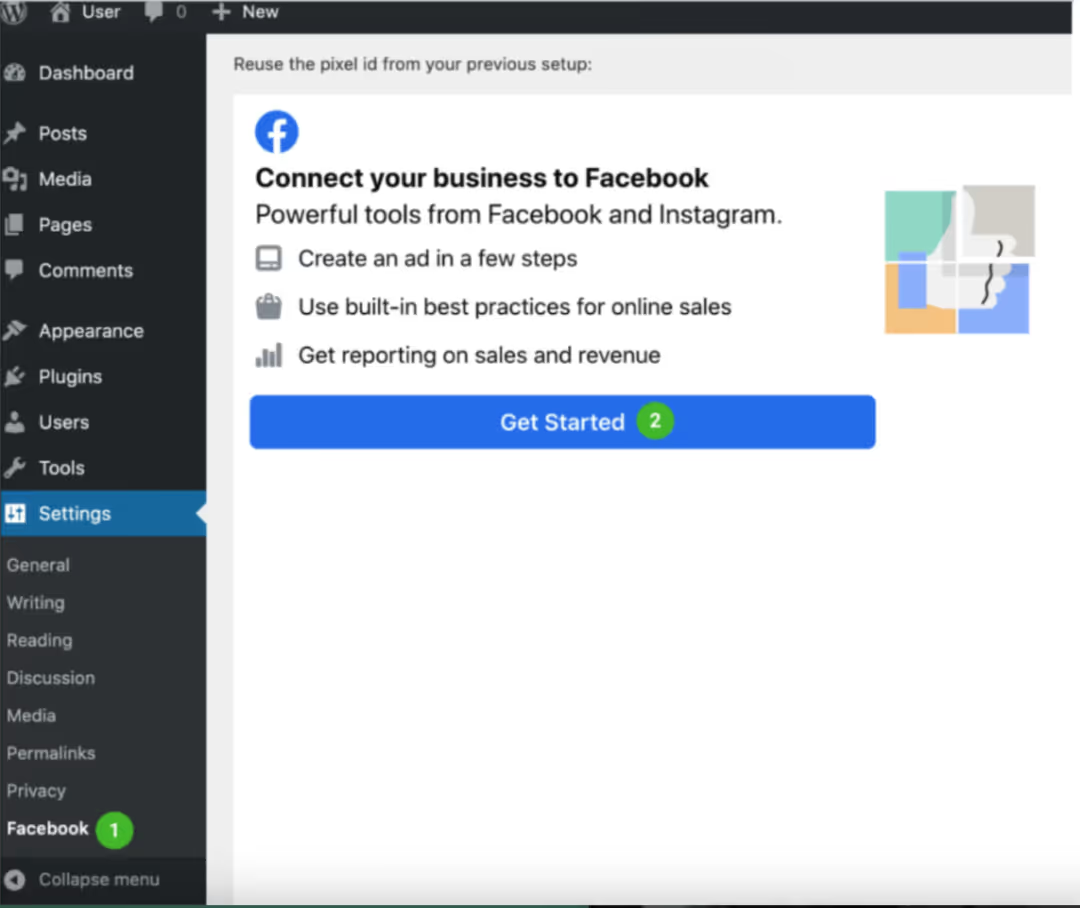Open the Appearance menu
Image resolution: width=1080 pixels, height=908 pixels.
[91, 331]
